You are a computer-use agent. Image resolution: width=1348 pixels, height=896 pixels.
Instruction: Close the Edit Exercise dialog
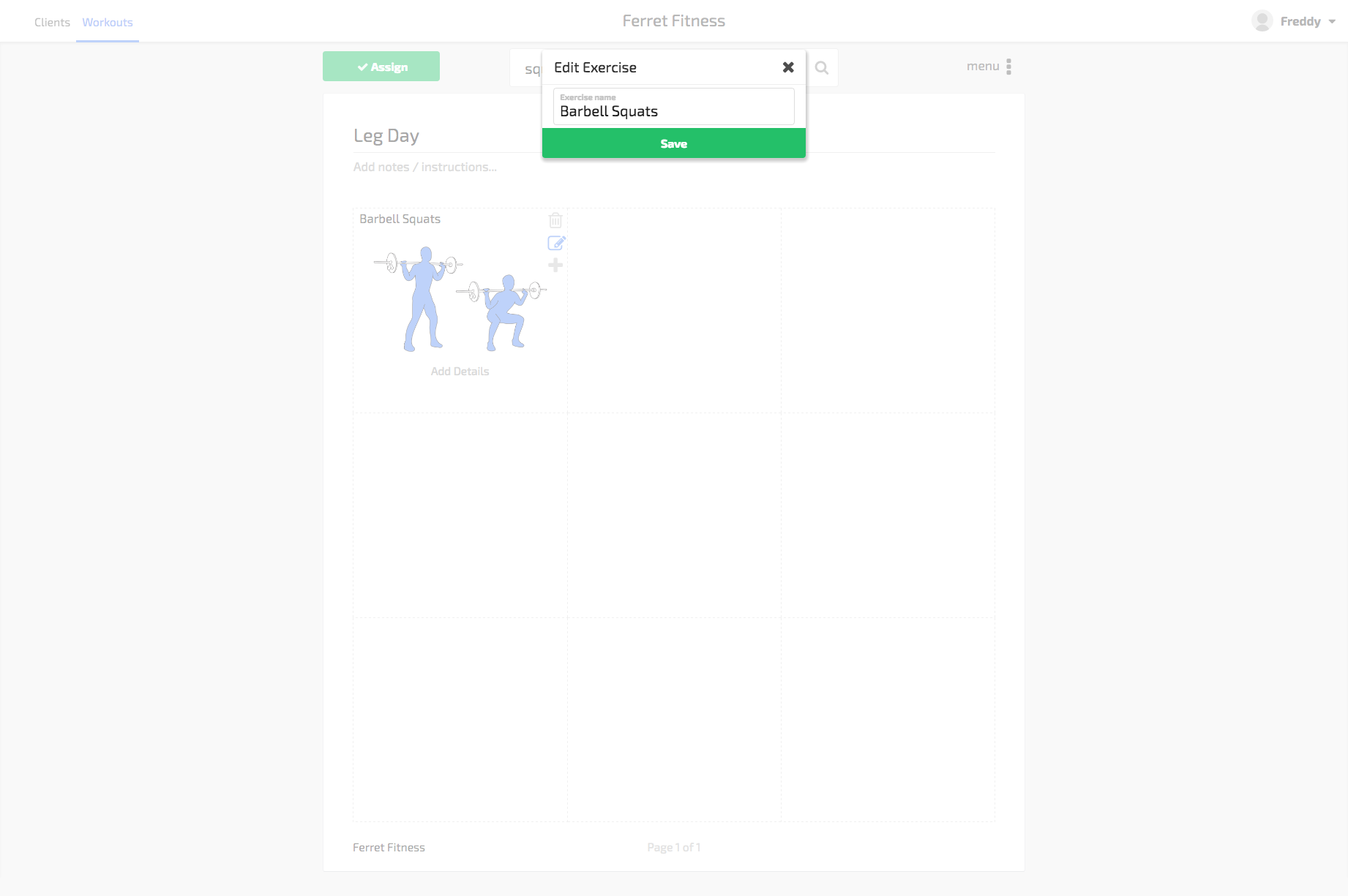[788, 67]
